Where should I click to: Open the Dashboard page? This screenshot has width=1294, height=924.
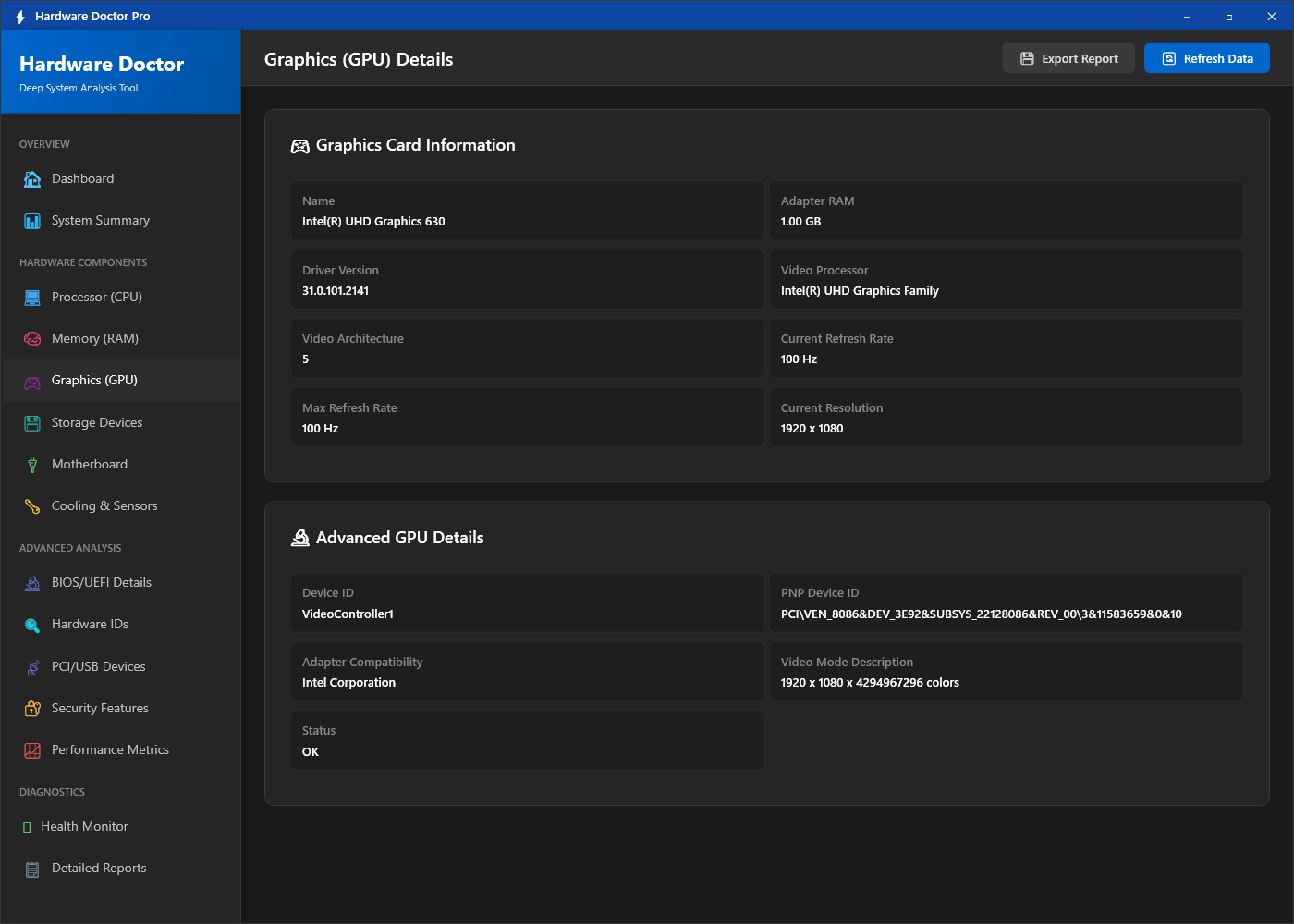(x=122, y=179)
